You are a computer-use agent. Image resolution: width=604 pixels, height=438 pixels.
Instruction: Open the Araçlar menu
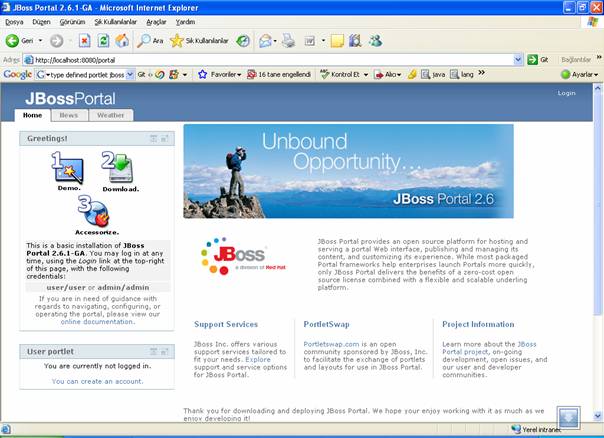tap(156, 21)
